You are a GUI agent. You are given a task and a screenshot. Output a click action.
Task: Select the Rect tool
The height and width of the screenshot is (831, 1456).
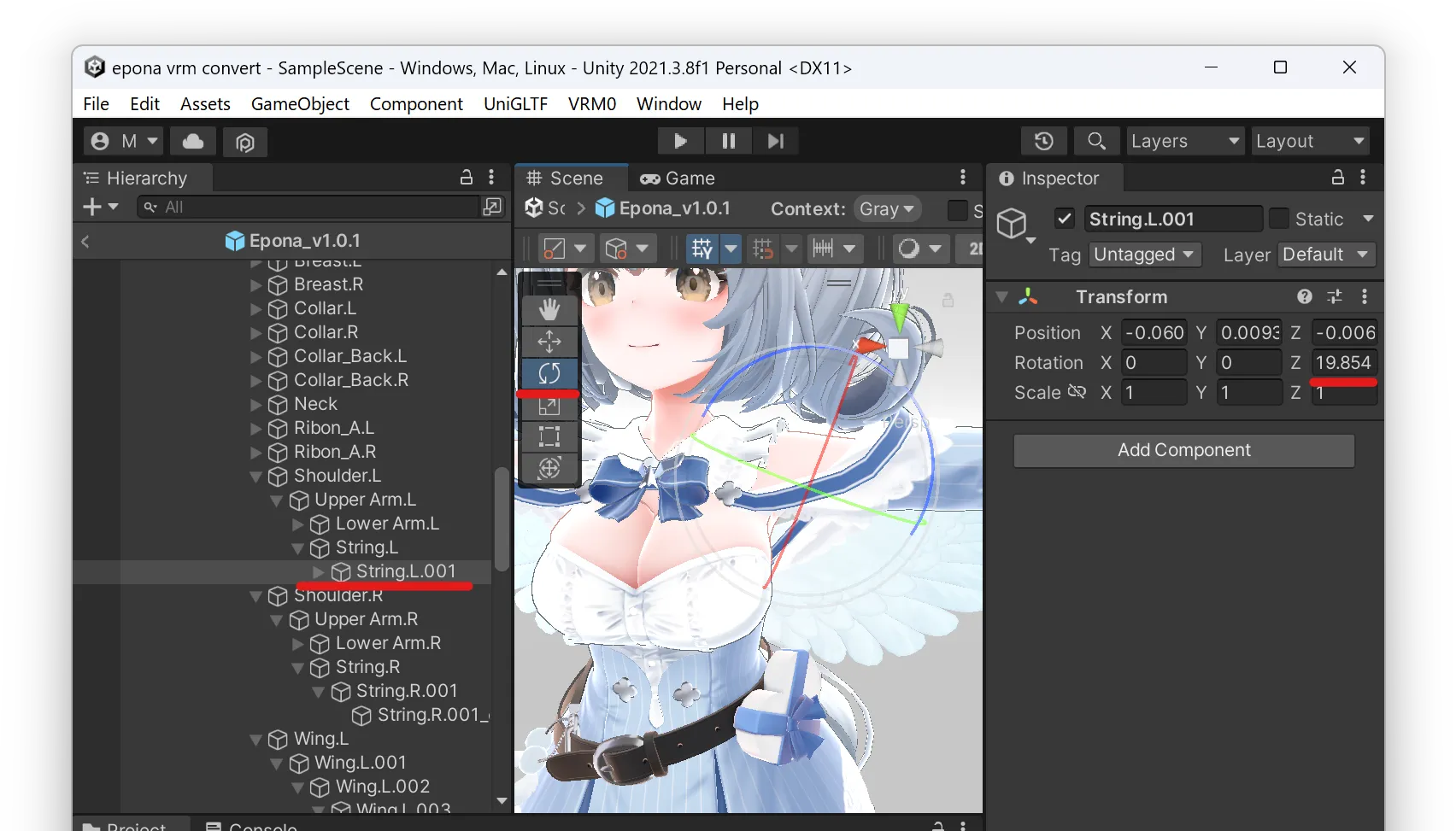(549, 436)
